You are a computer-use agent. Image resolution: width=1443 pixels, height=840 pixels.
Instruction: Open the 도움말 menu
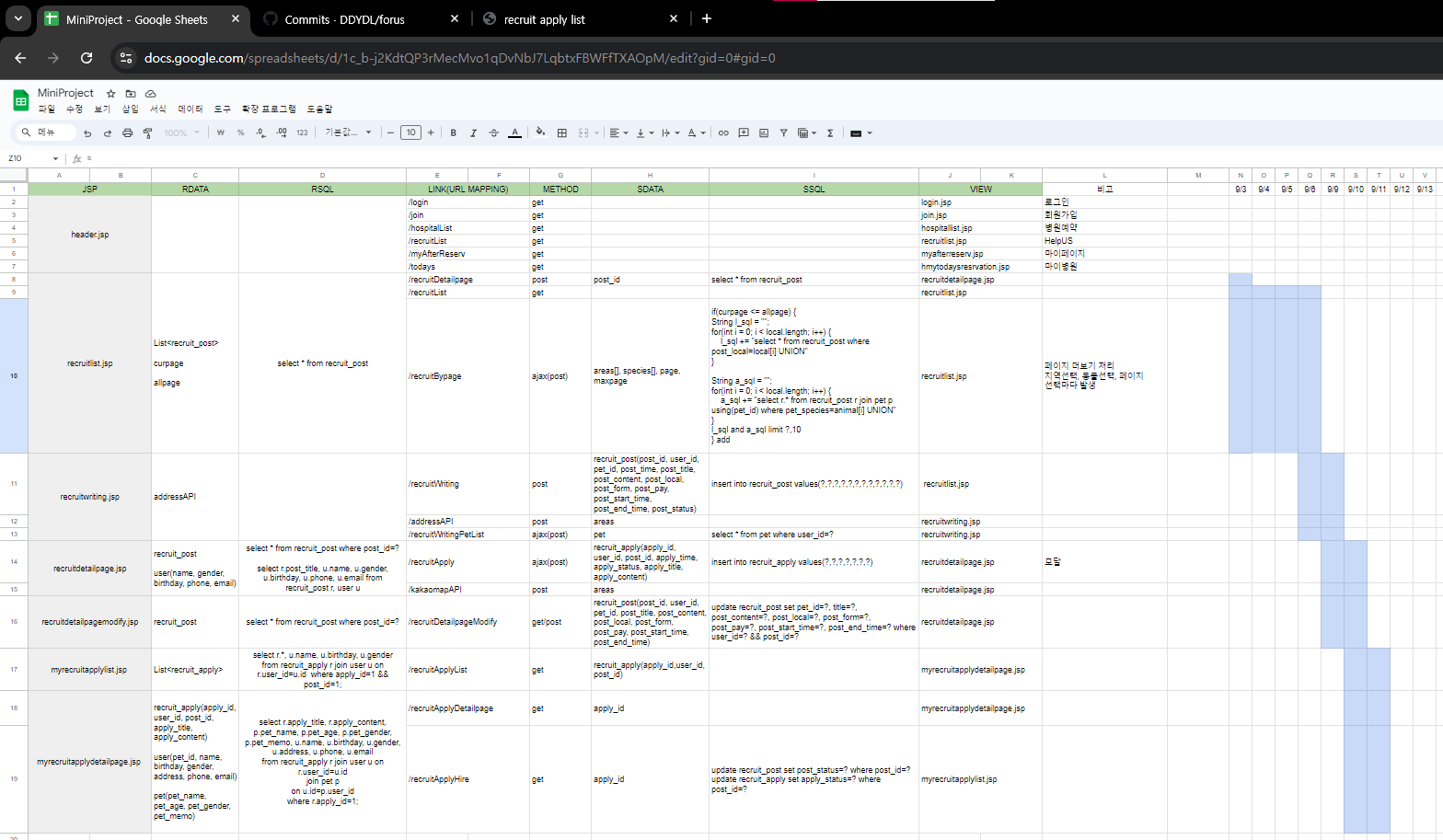[319, 109]
